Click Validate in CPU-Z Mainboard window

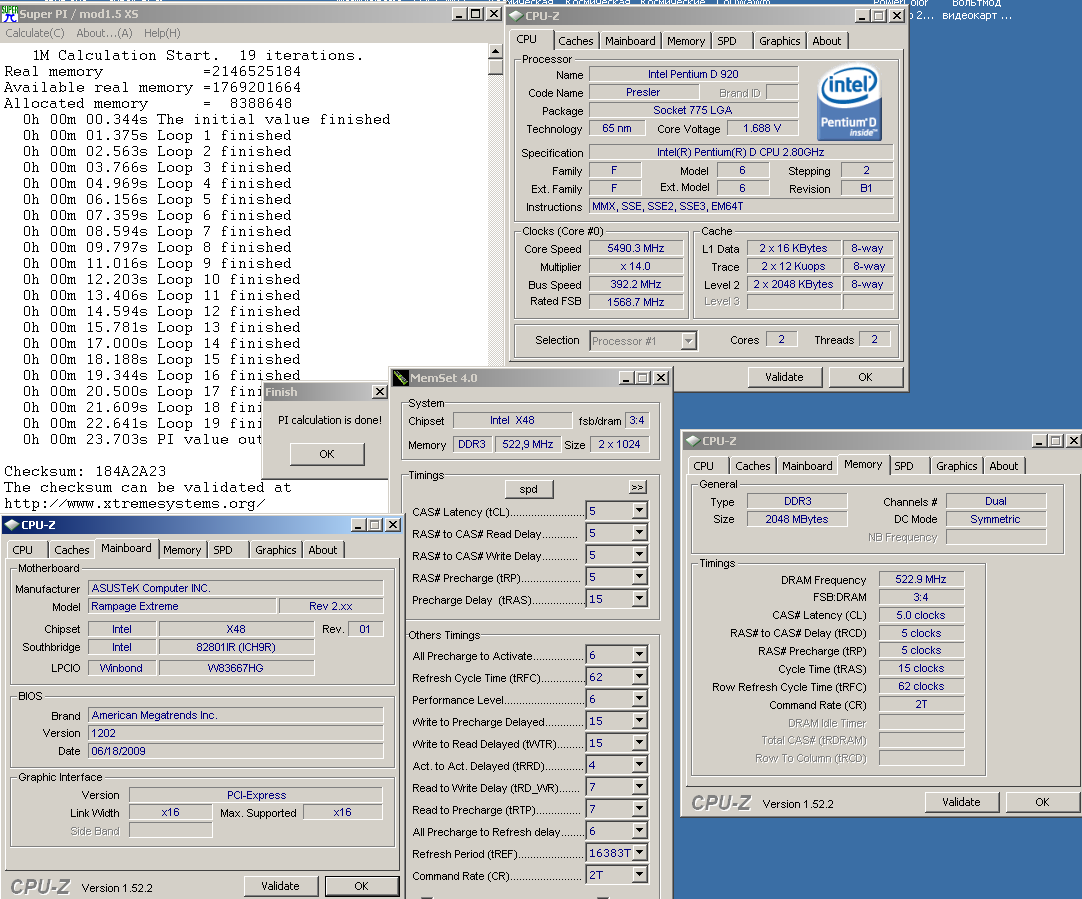coord(280,886)
